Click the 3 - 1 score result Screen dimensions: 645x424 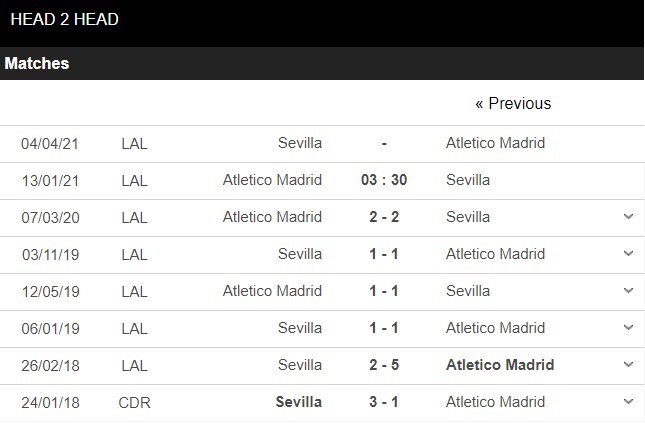(384, 402)
